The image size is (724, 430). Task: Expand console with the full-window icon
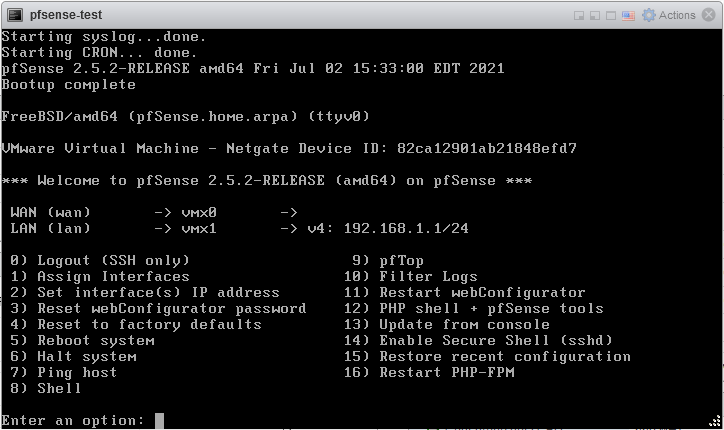[x=611, y=15]
